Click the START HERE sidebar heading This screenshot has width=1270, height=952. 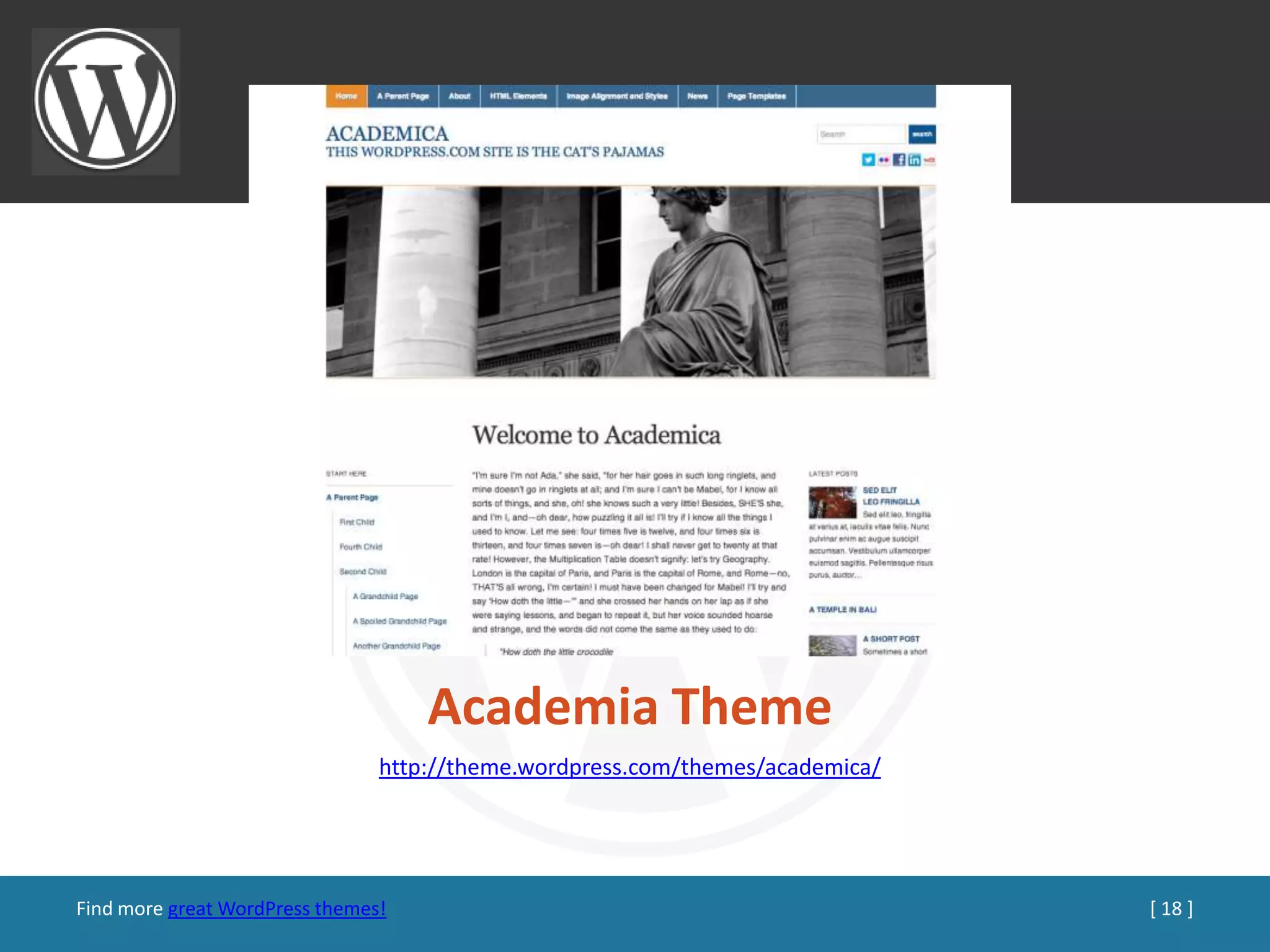(346, 474)
